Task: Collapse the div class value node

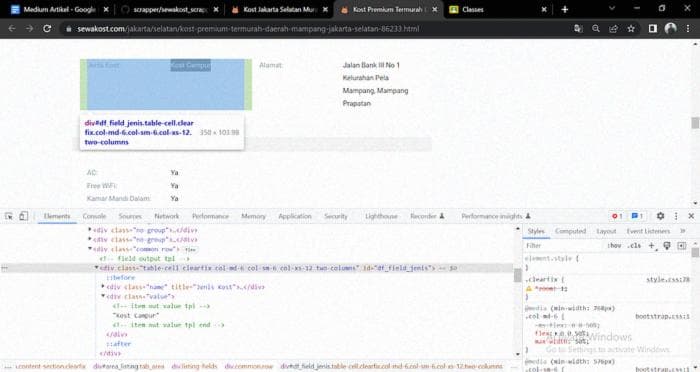Action: [103, 296]
